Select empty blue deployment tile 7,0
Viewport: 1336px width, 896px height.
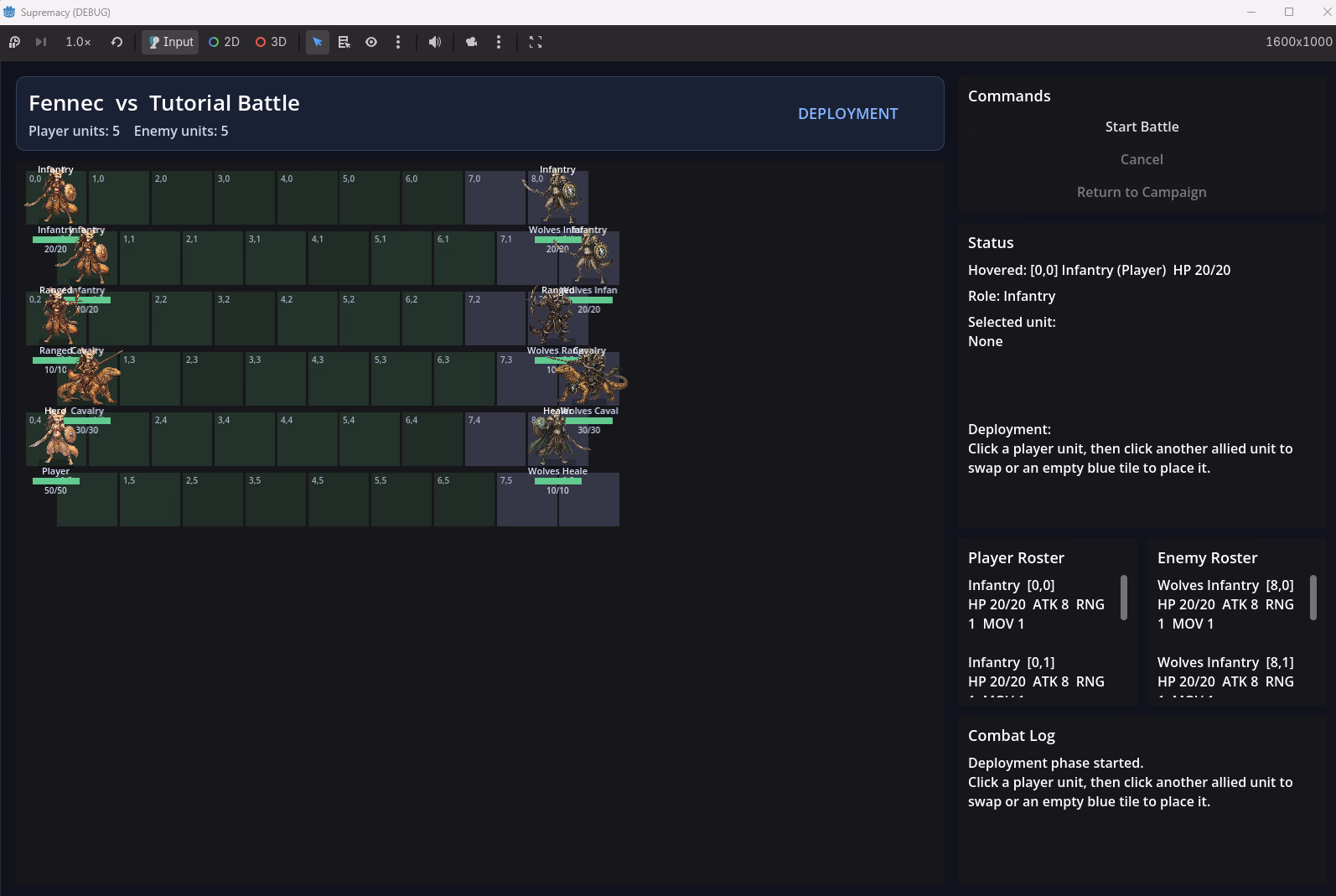(495, 199)
